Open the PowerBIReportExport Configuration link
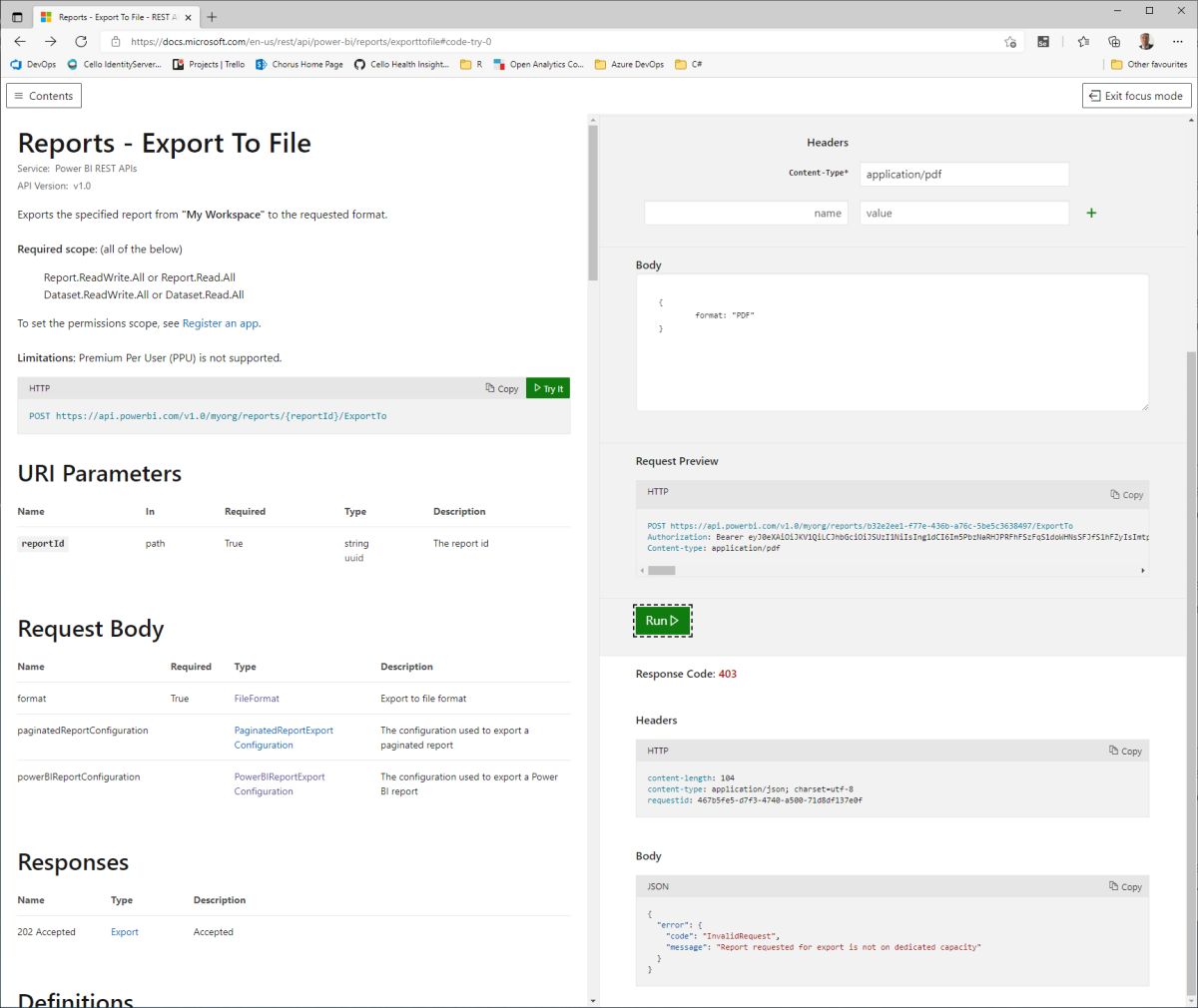The image size is (1198, 1008). [280, 783]
